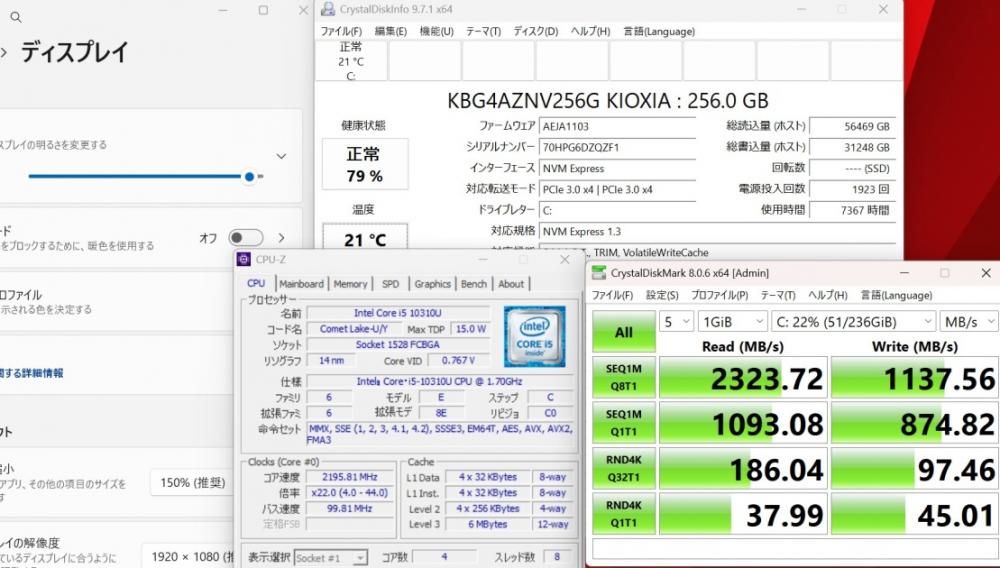Run the RND4K Q32T1 test

pyautogui.click(x=624, y=468)
